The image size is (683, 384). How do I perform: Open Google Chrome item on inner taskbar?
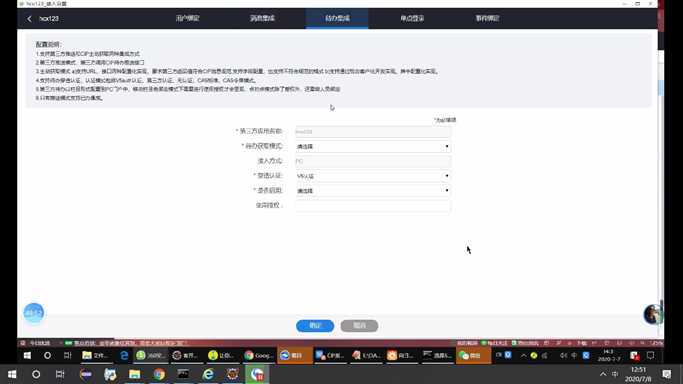(x=259, y=356)
